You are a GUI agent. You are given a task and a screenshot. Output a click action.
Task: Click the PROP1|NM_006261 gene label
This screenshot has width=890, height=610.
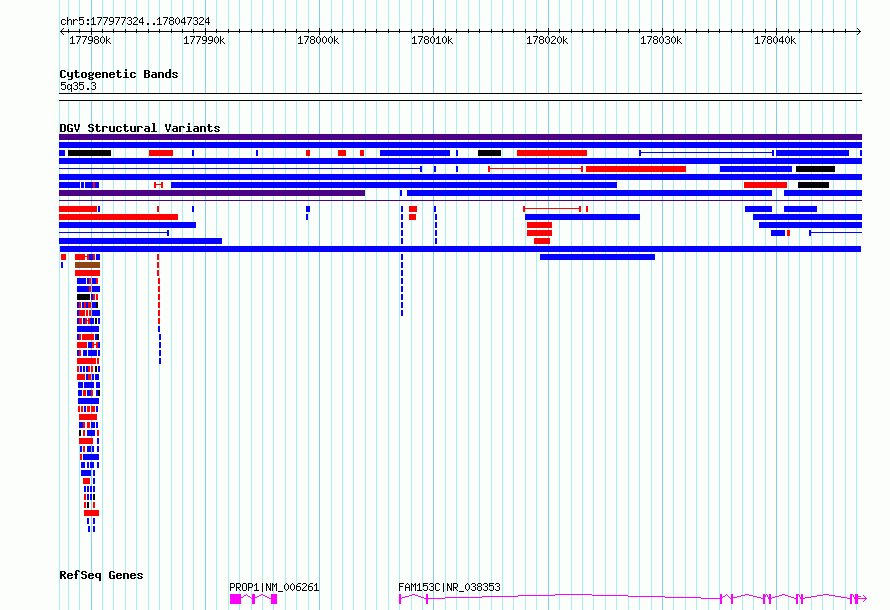pos(274,587)
